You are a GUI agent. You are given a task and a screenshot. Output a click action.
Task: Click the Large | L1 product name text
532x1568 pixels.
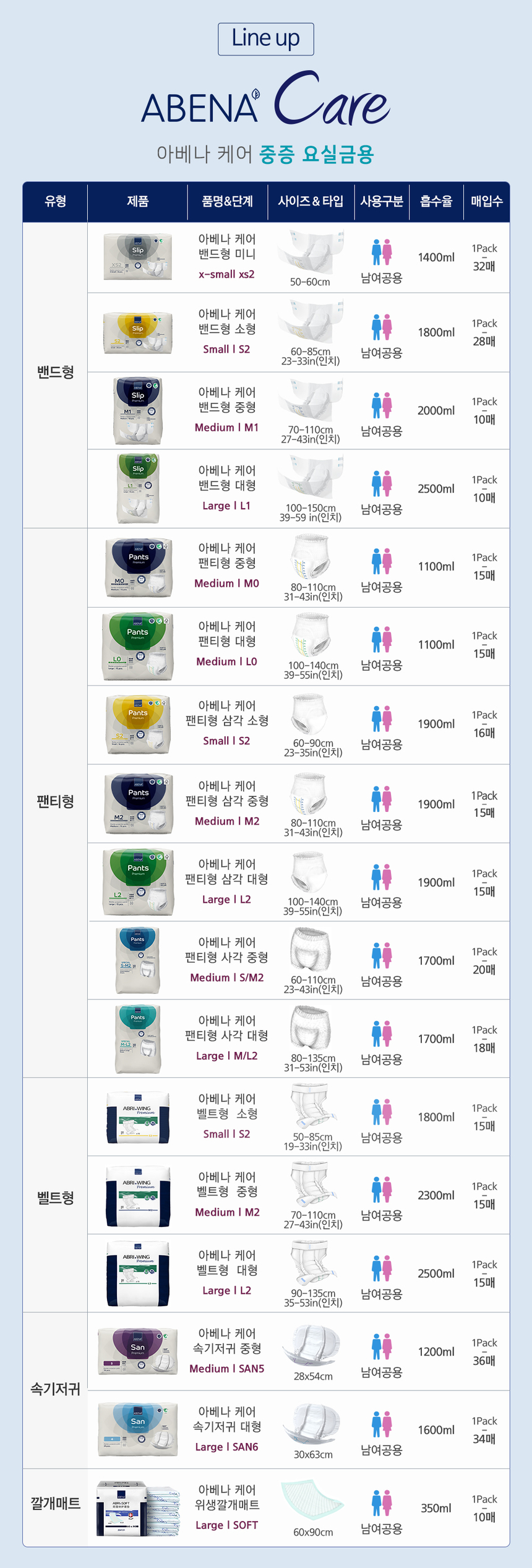coord(226,506)
